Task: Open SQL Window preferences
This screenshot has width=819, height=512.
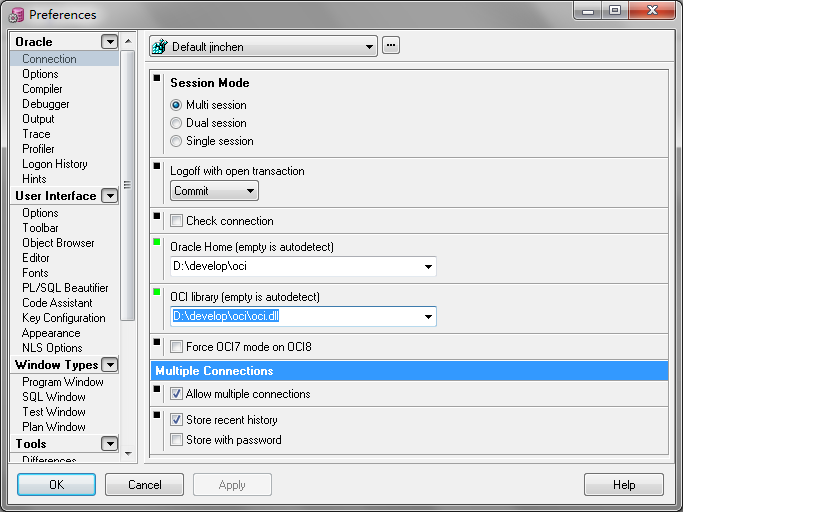Action: [54, 397]
